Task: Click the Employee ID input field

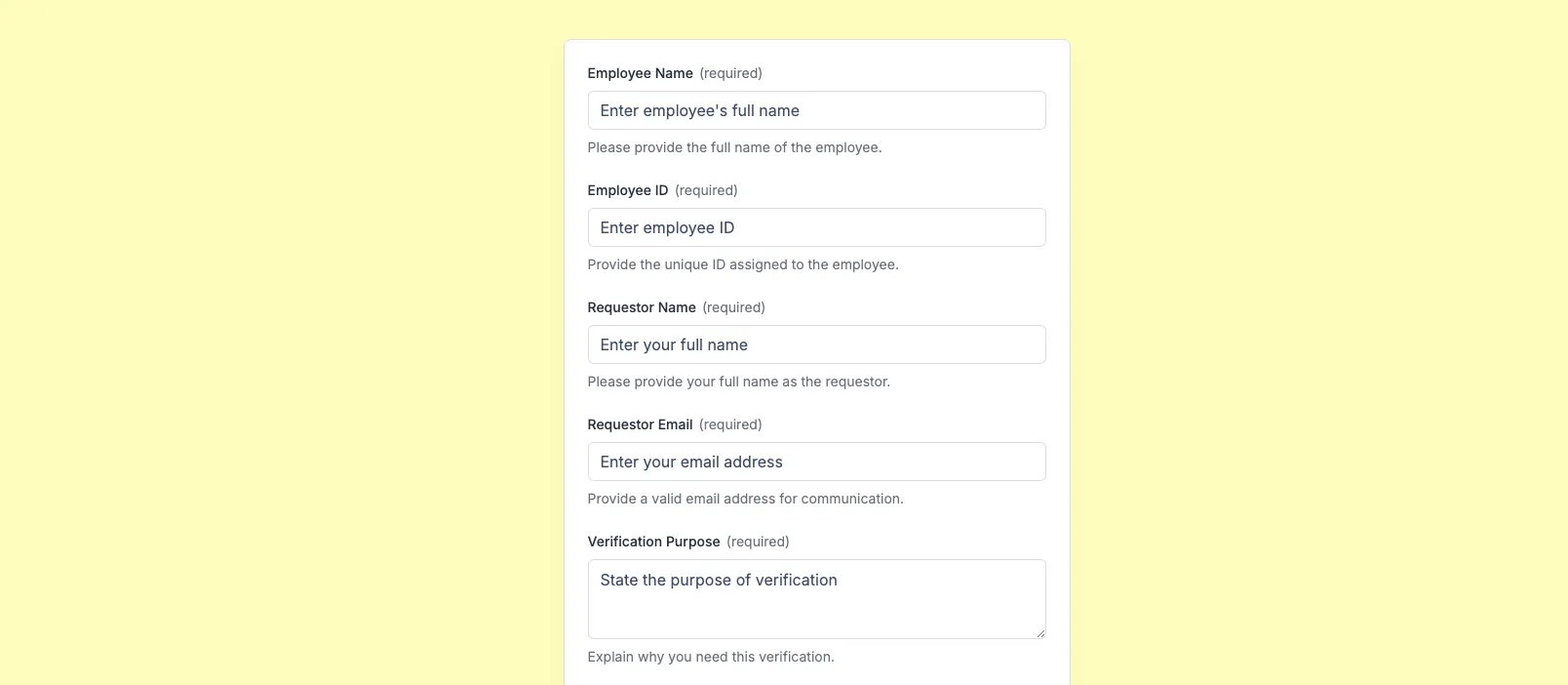Action: coord(816,227)
